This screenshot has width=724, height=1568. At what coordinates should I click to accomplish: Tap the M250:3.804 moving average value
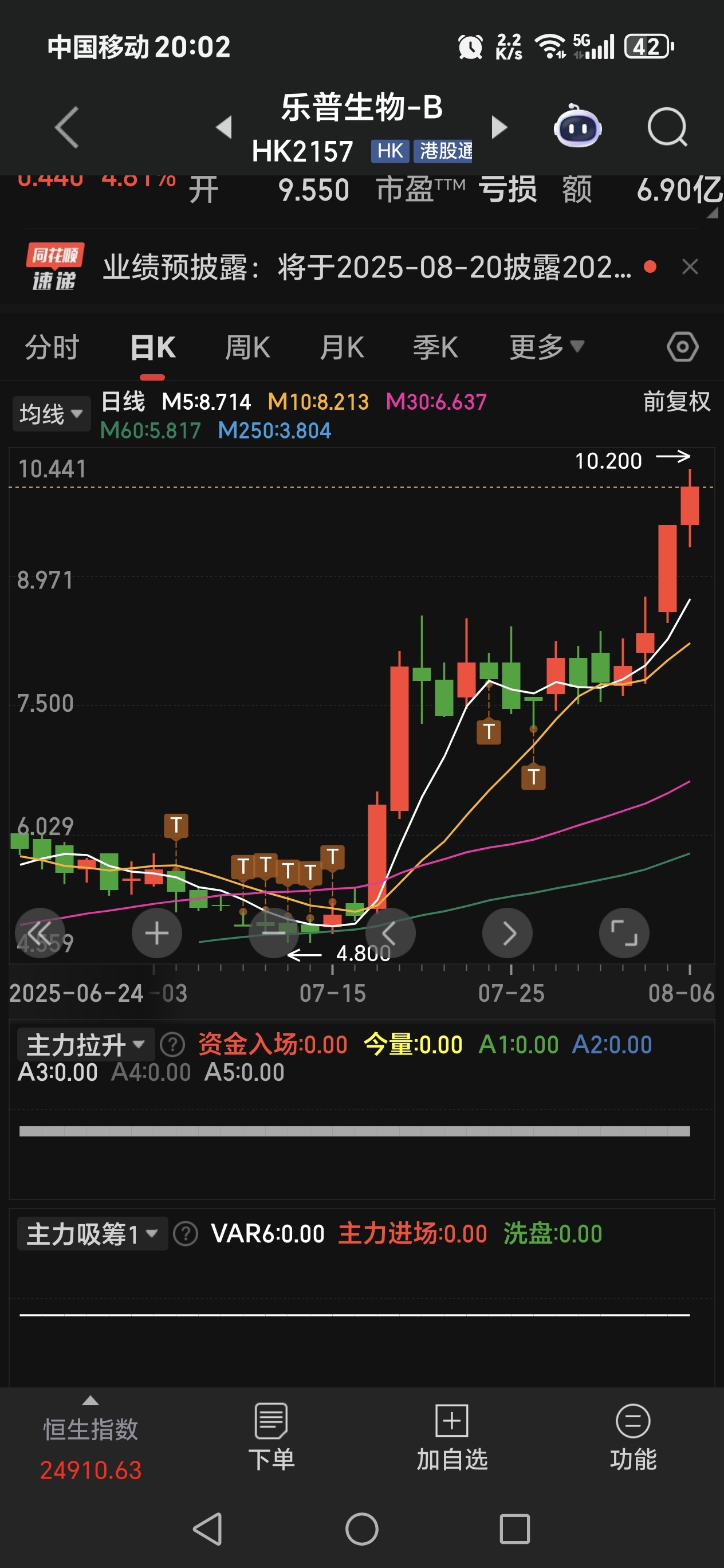point(274,430)
